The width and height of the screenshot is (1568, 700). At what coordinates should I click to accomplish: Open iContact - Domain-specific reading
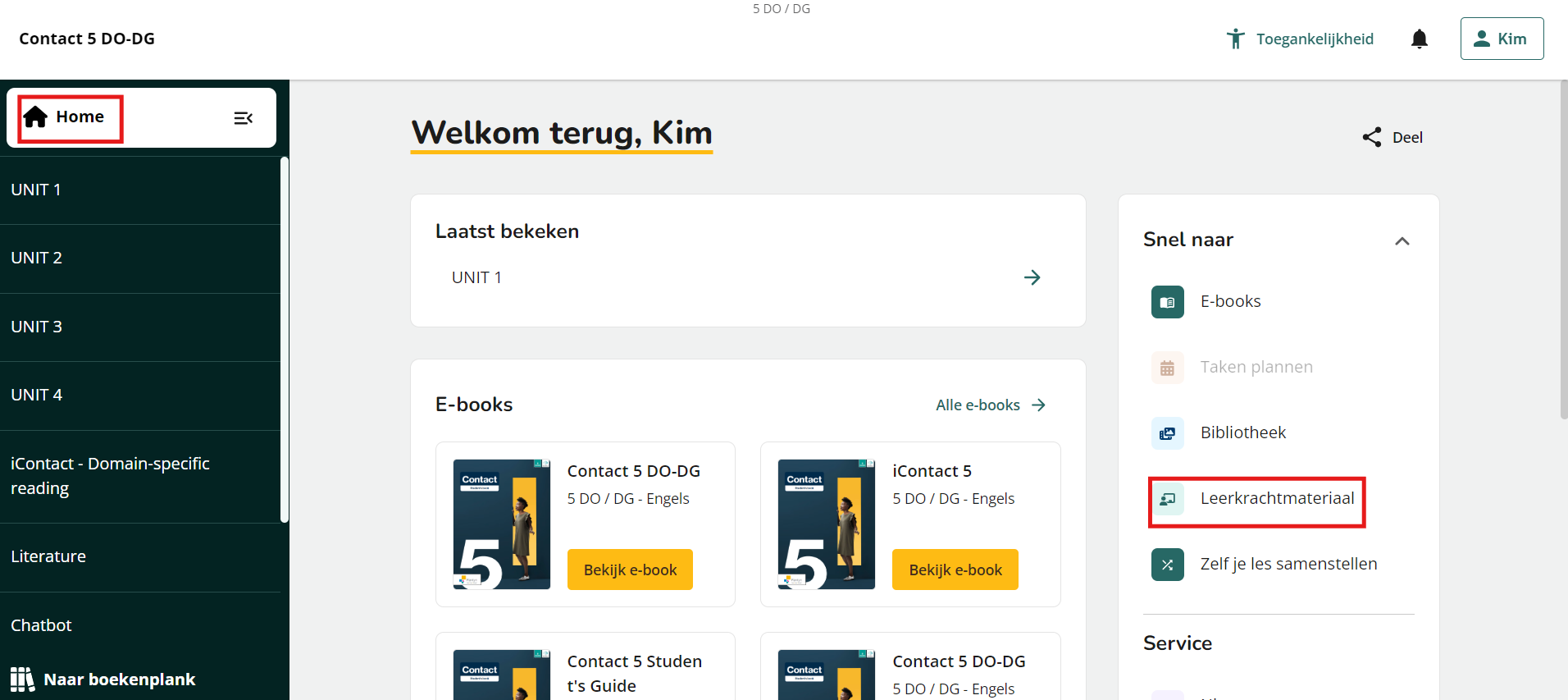140,476
